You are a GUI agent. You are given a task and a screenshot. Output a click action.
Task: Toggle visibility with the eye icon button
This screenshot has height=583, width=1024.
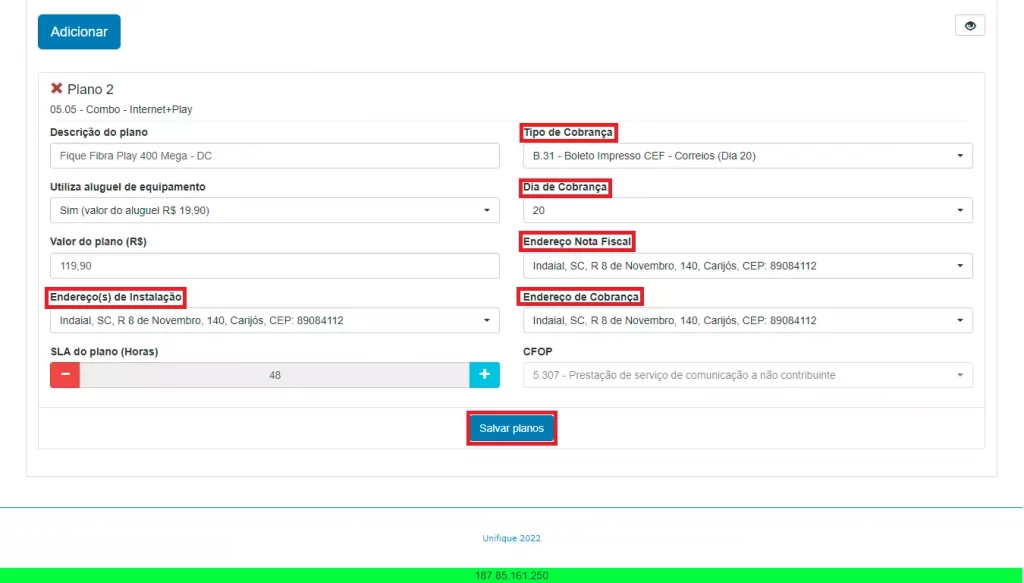pos(970,25)
